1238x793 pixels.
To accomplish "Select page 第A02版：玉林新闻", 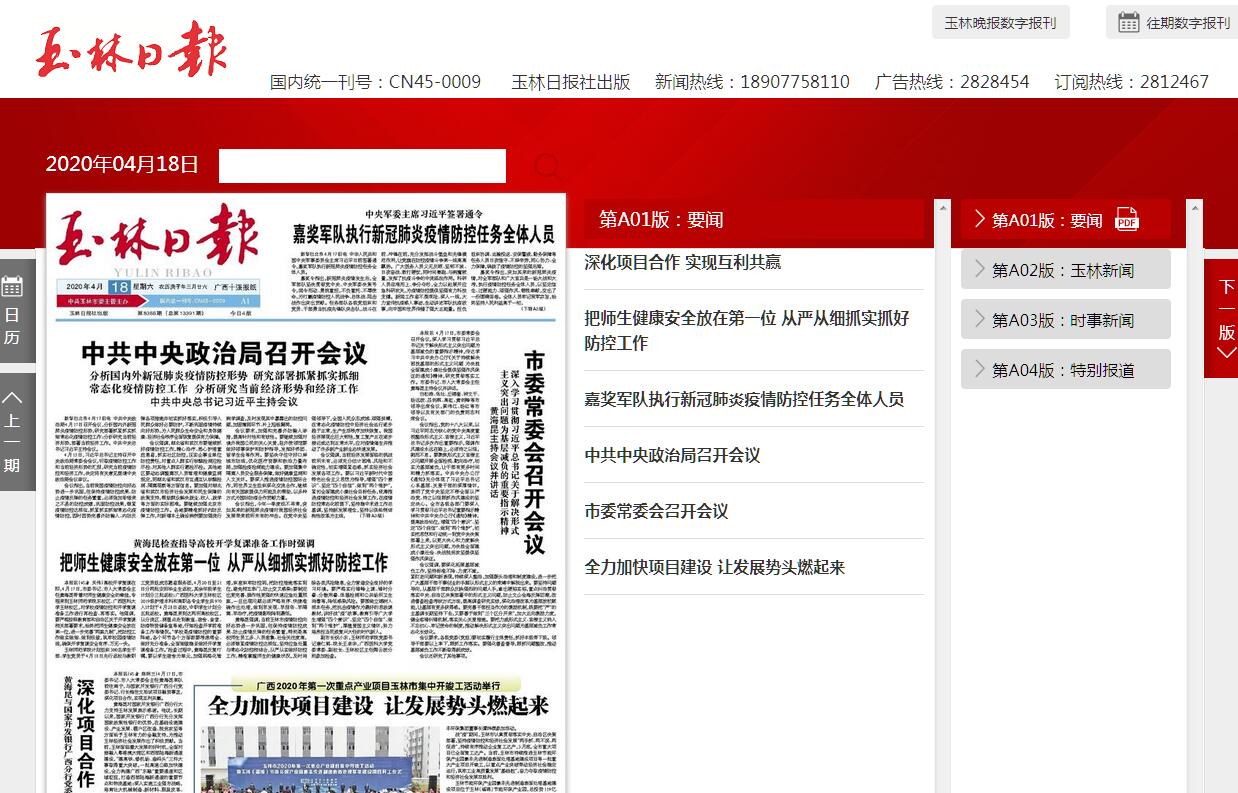I will [1063, 270].
